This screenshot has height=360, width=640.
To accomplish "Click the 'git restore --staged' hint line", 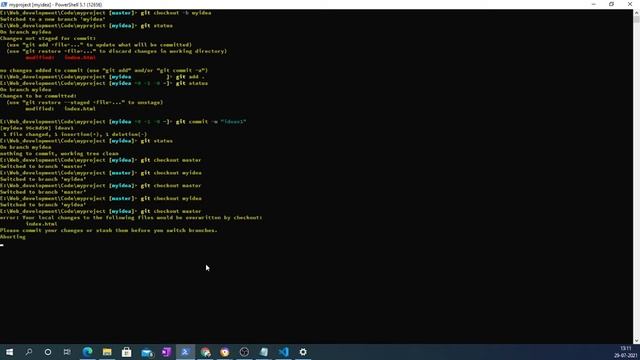I will point(84,102).
